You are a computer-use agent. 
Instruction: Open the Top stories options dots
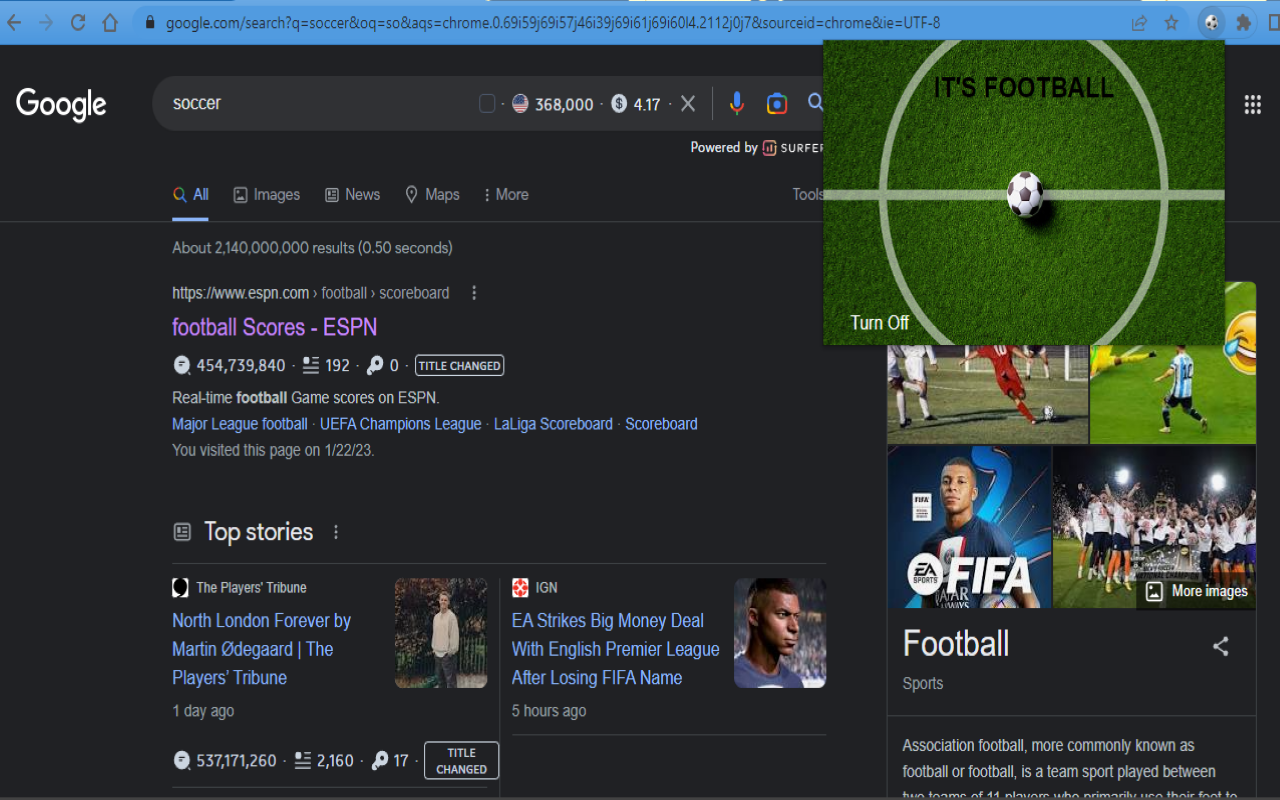pos(336,532)
